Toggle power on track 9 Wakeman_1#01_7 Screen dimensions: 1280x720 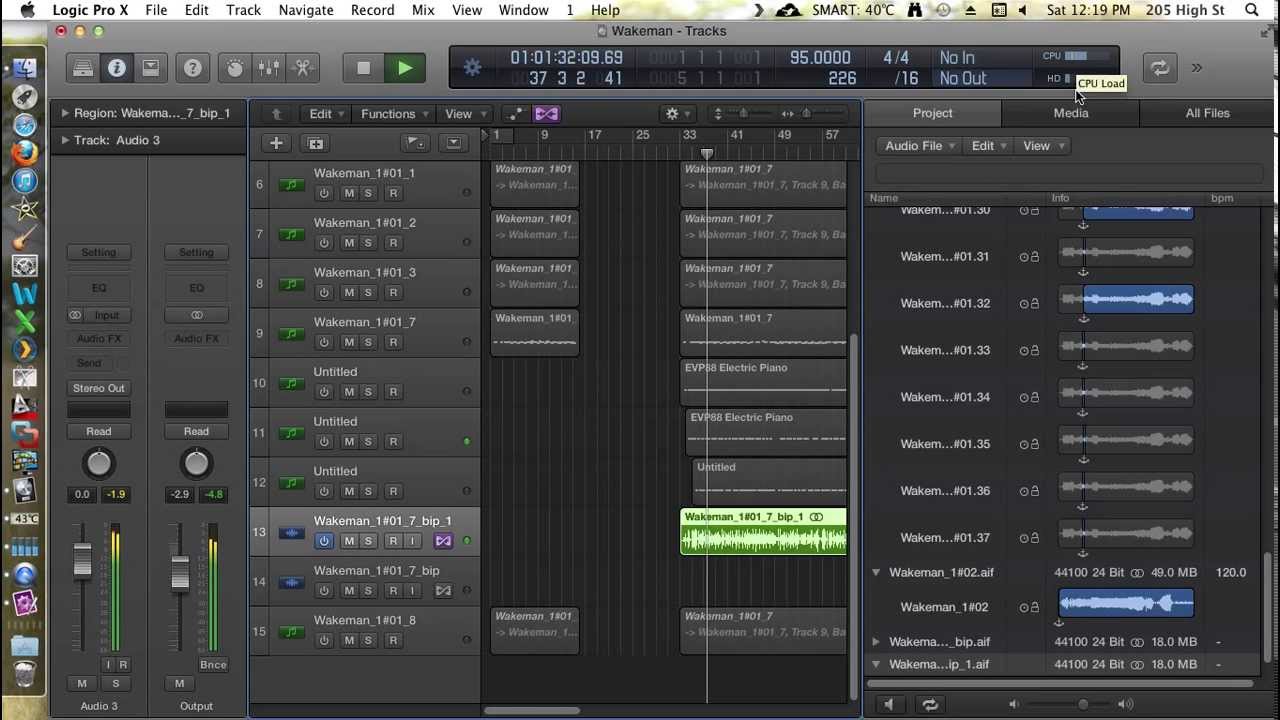tap(324, 342)
